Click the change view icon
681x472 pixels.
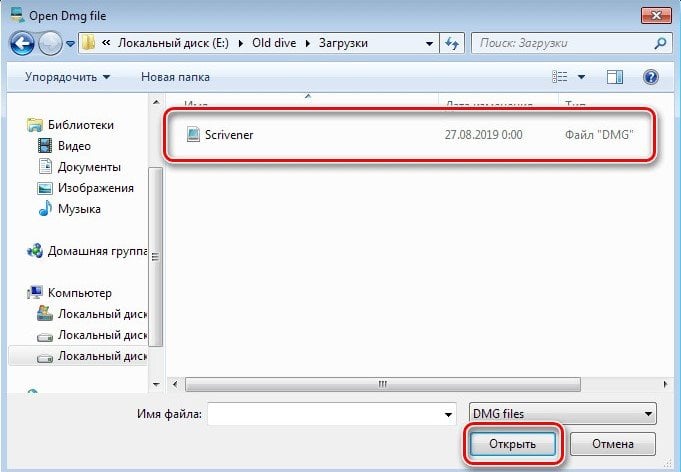pyautogui.click(x=559, y=77)
